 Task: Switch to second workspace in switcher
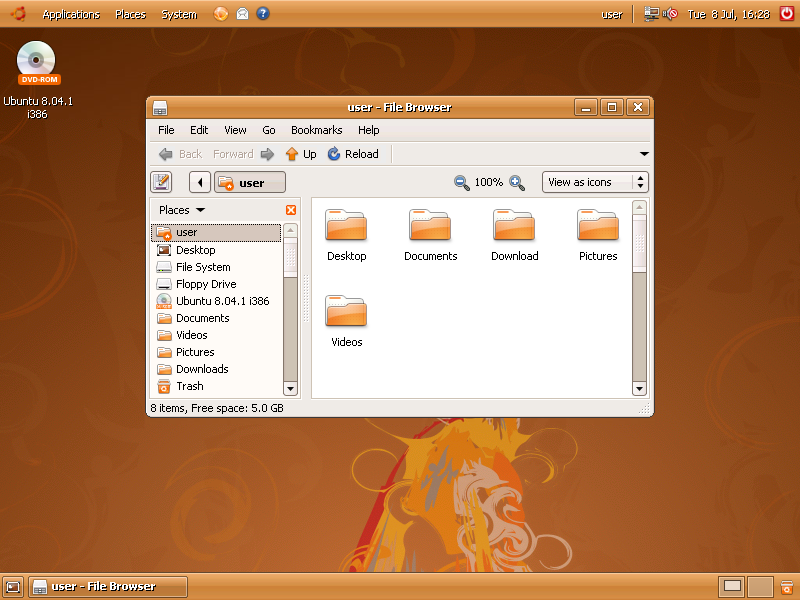[760, 587]
